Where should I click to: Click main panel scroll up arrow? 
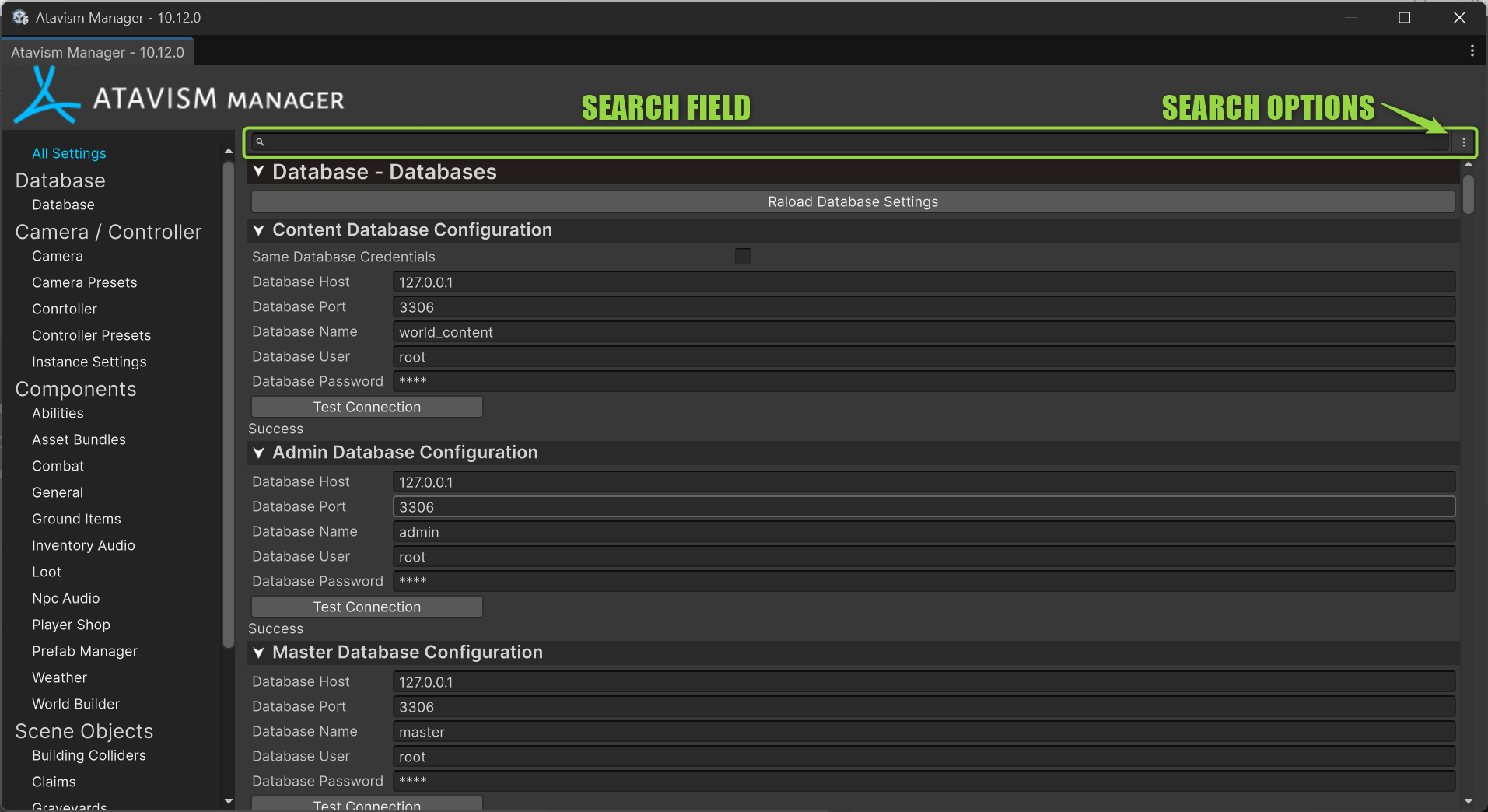click(x=1469, y=164)
